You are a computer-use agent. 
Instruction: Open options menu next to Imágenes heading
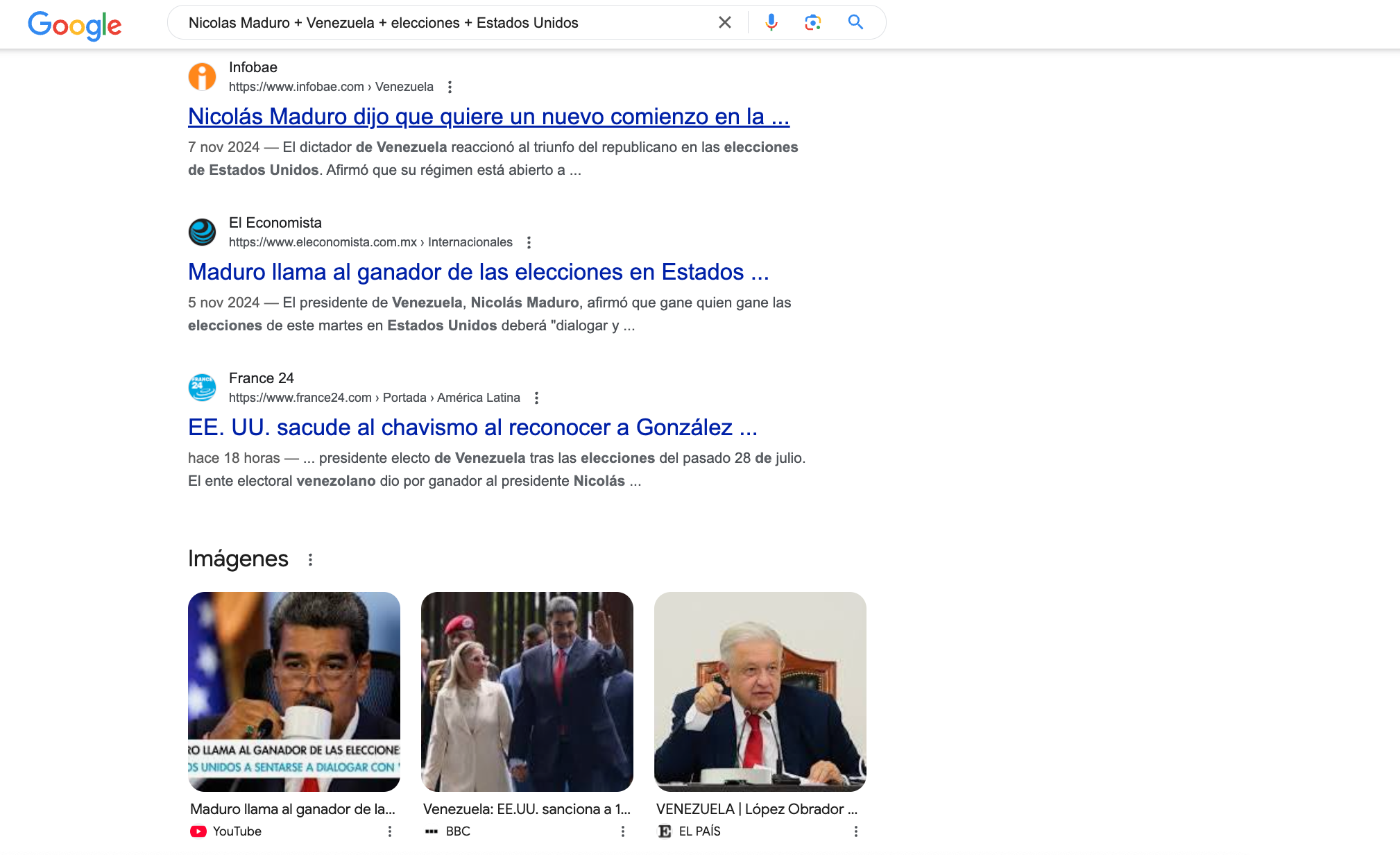point(310,559)
